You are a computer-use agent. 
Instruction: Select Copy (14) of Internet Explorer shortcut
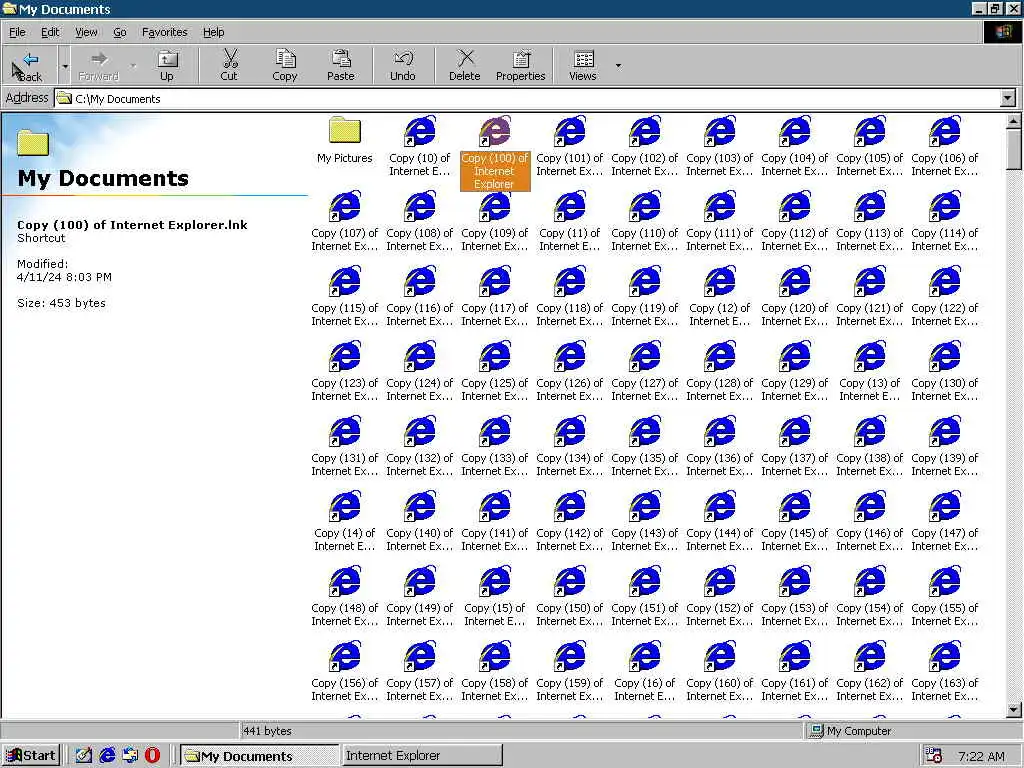point(345,522)
